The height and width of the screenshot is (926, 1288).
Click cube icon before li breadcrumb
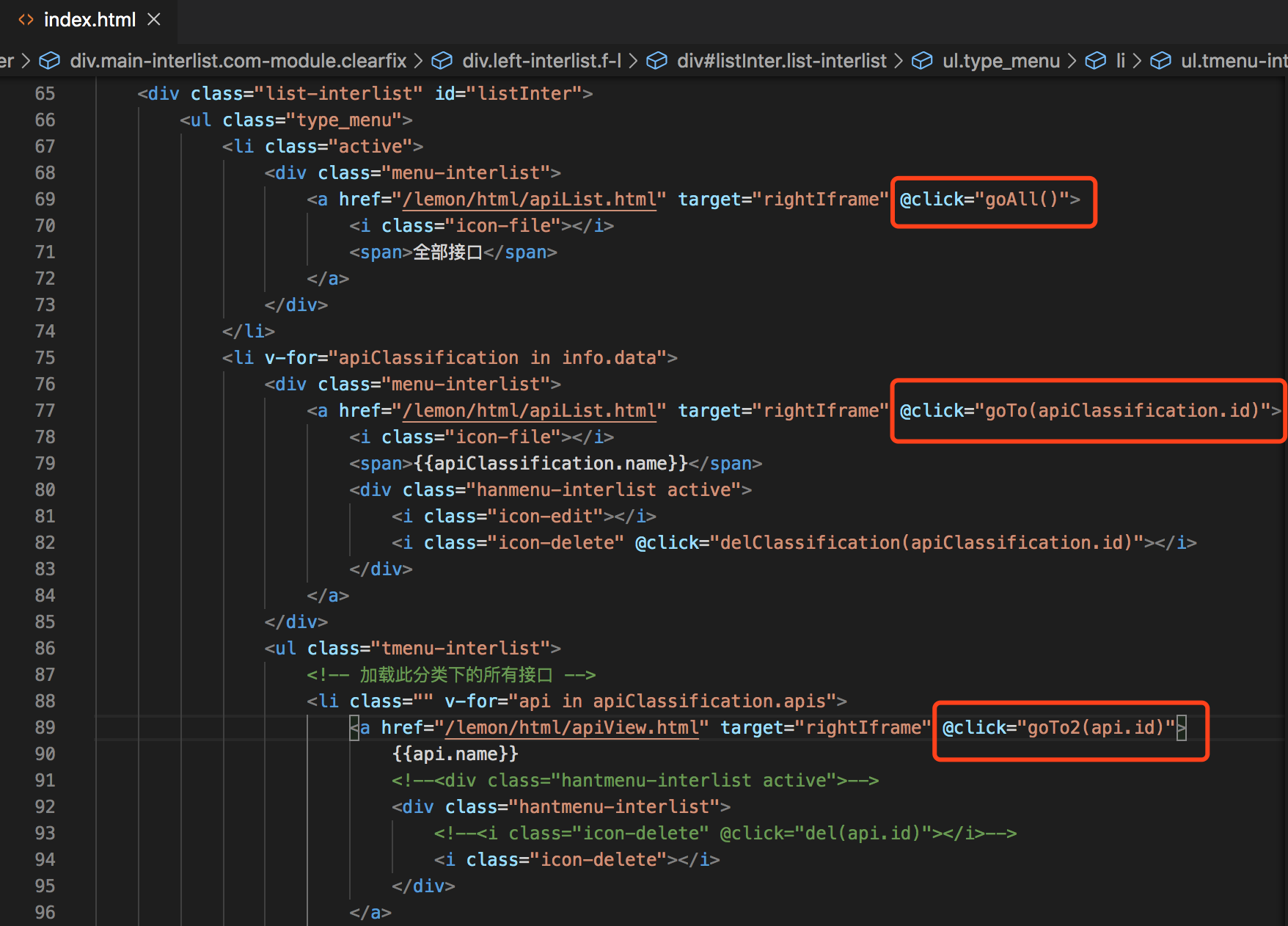(1095, 61)
